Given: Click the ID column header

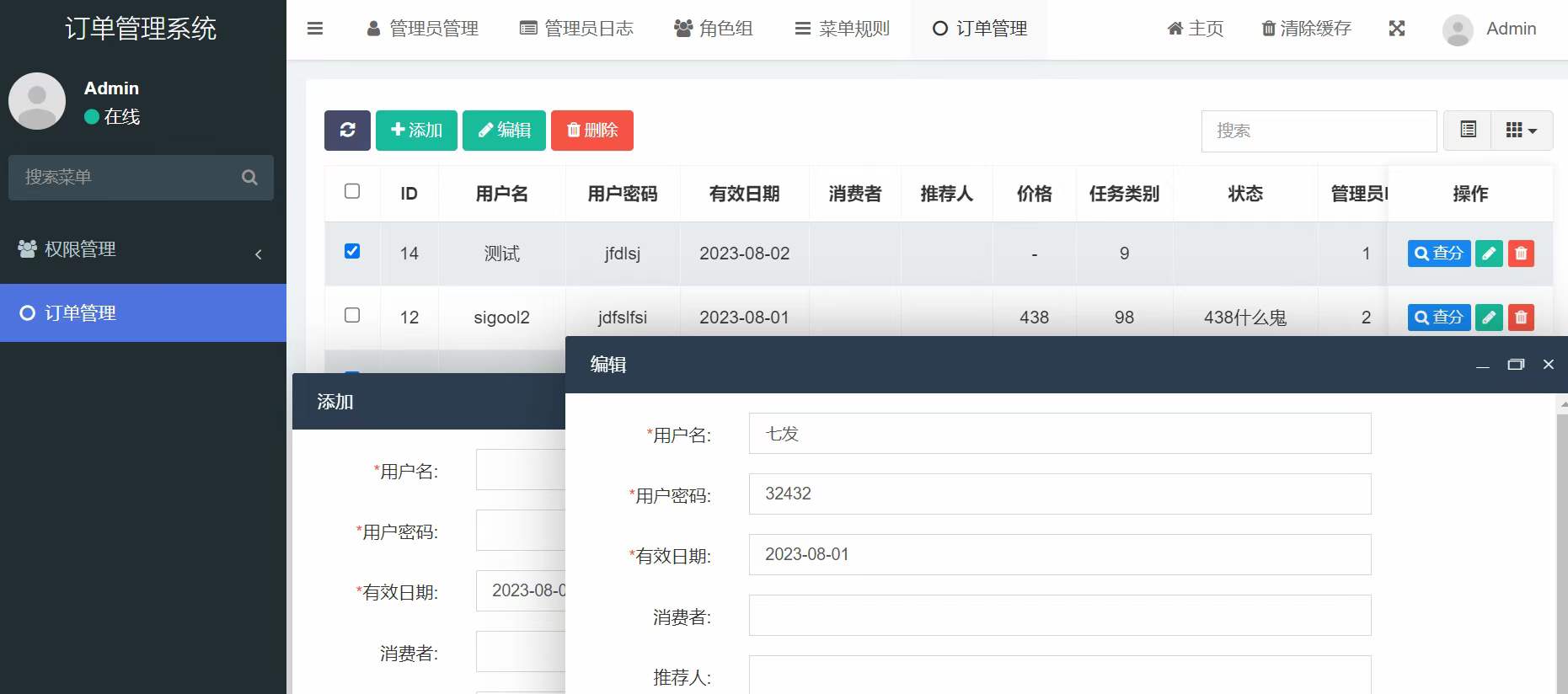Looking at the screenshot, I should click(x=409, y=194).
